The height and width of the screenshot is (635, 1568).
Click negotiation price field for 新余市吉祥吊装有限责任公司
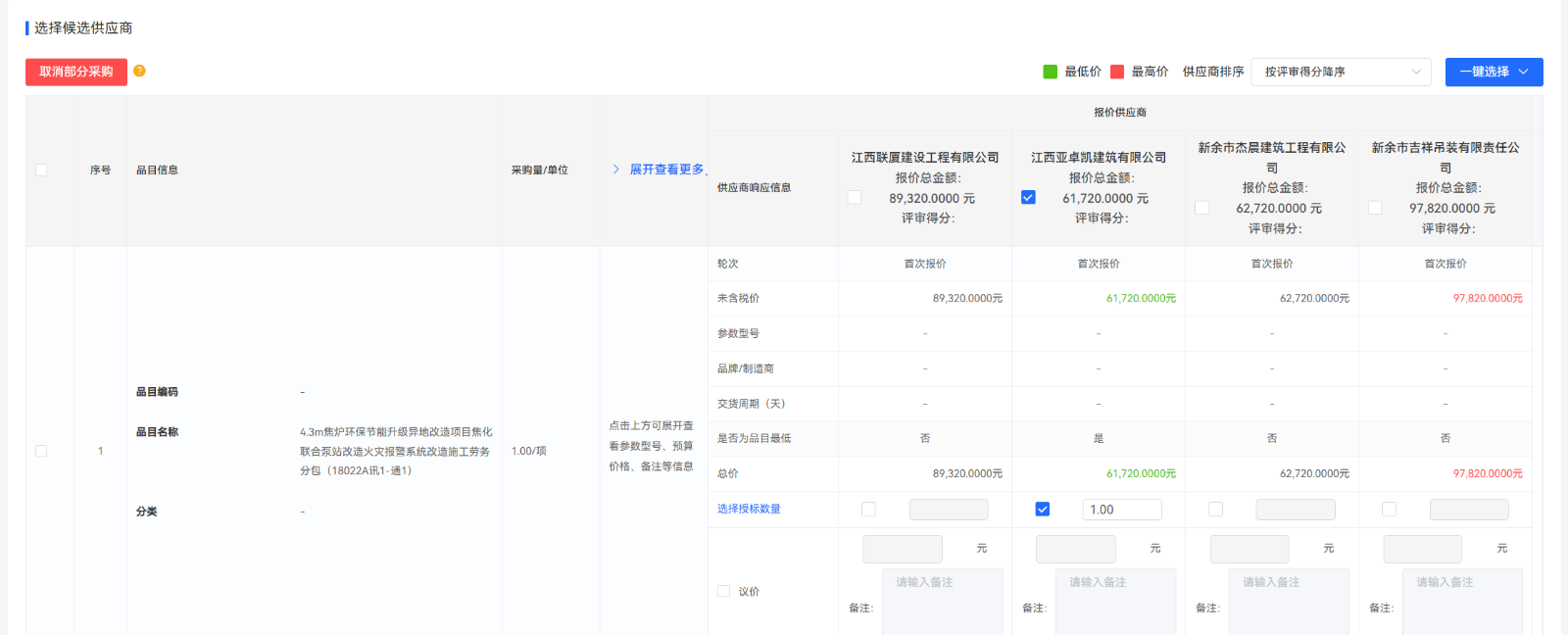point(1423,549)
